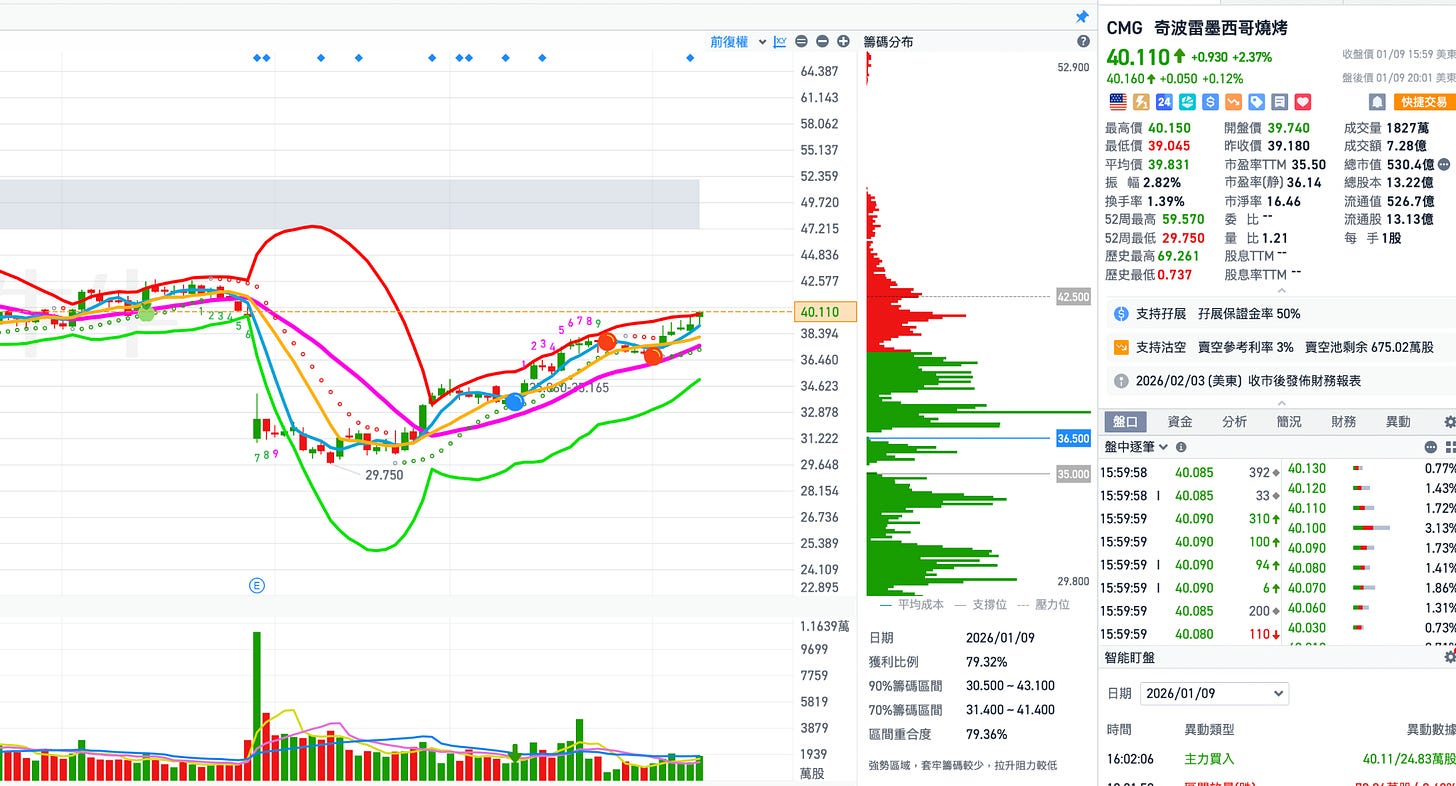Click the 歷史最高 69.261 value
This screenshot has width=1456, height=786.
tap(1176, 256)
